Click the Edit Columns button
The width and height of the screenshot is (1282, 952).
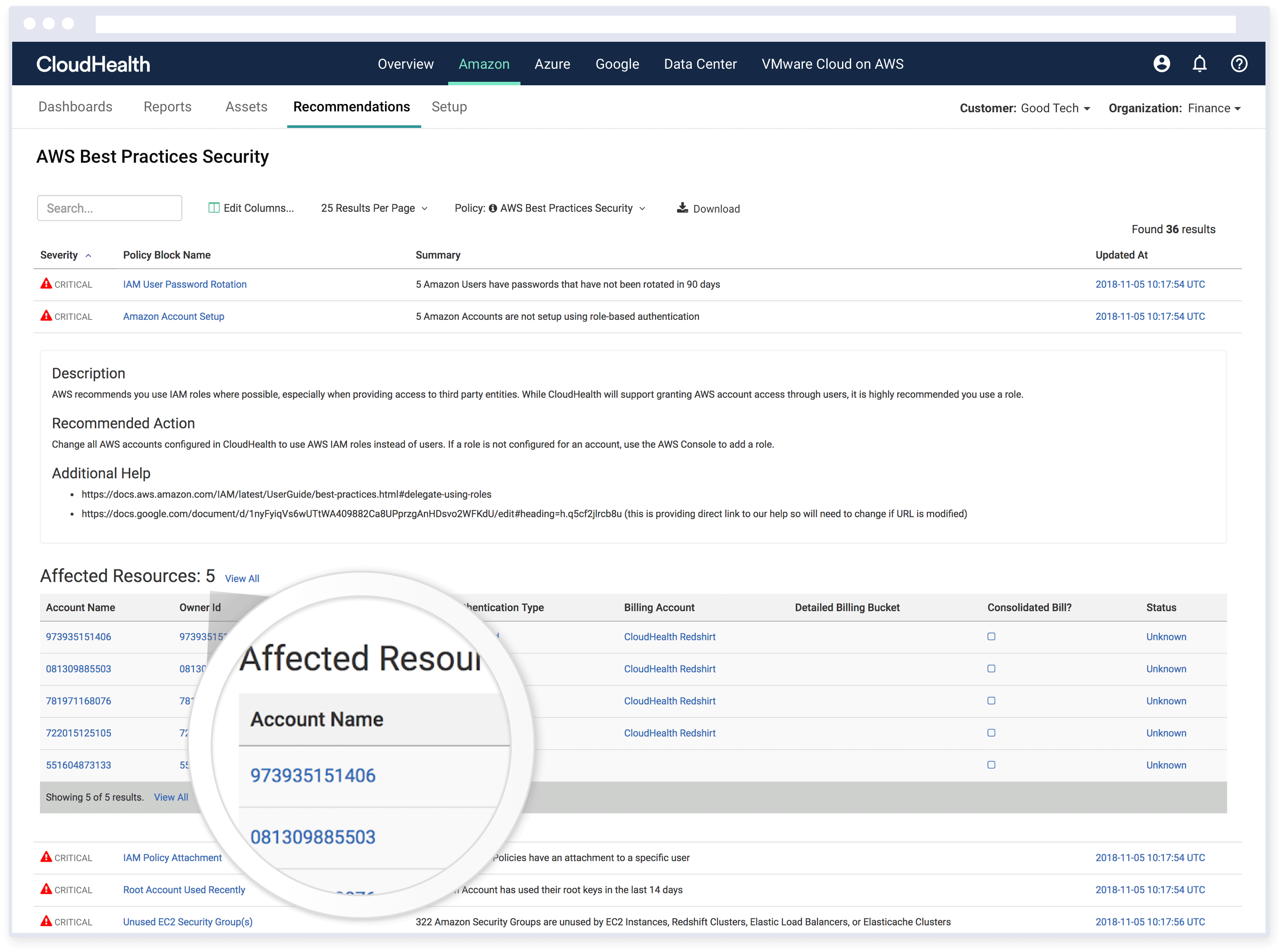(x=251, y=208)
